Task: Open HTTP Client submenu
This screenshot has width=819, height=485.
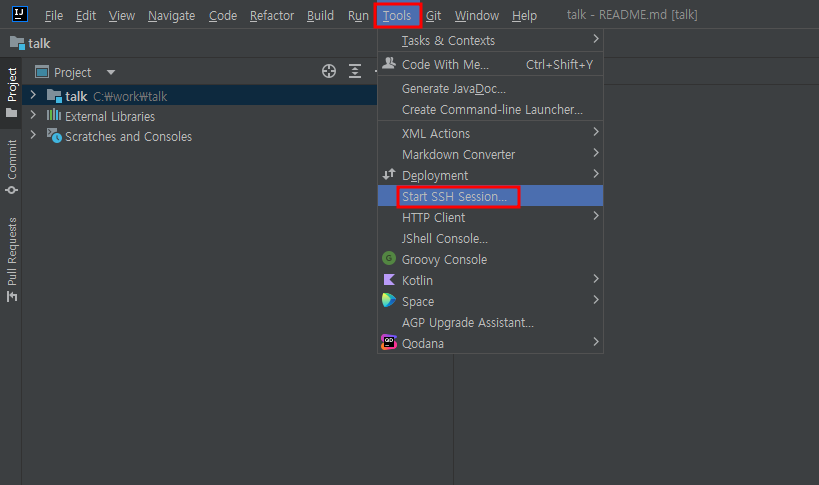Action: tap(490, 217)
